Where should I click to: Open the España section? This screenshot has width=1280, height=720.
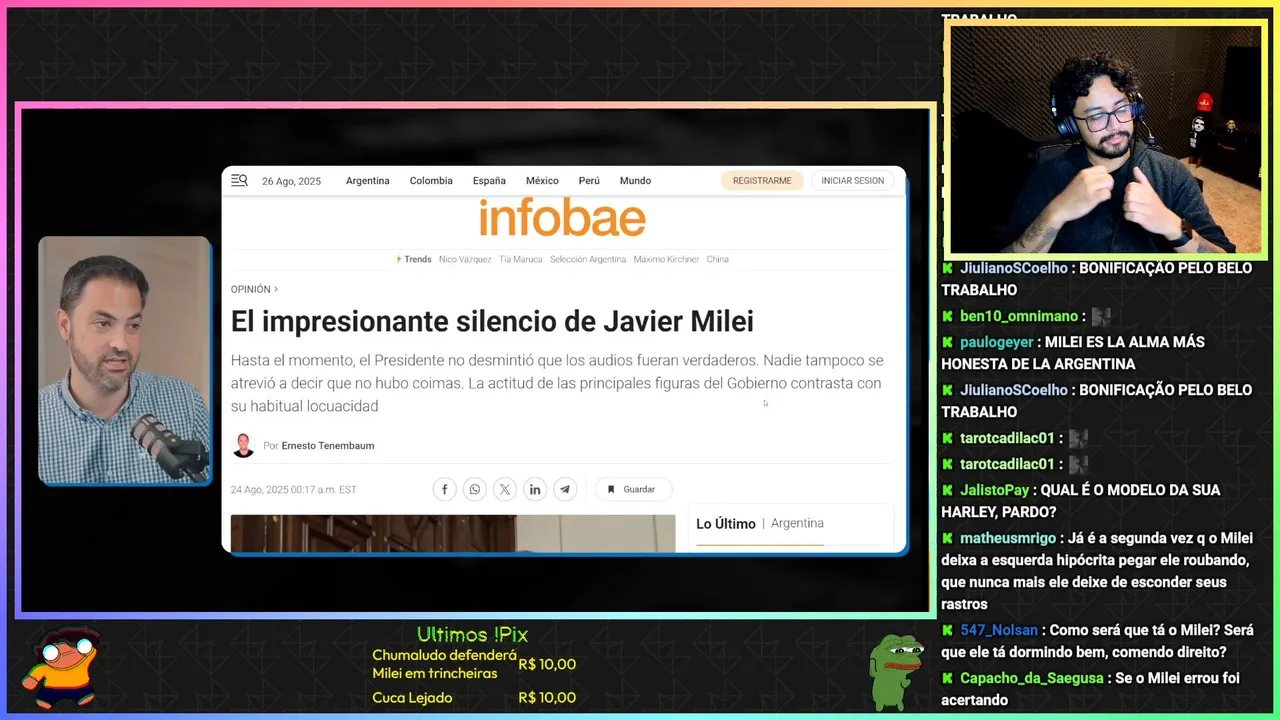point(489,181)
